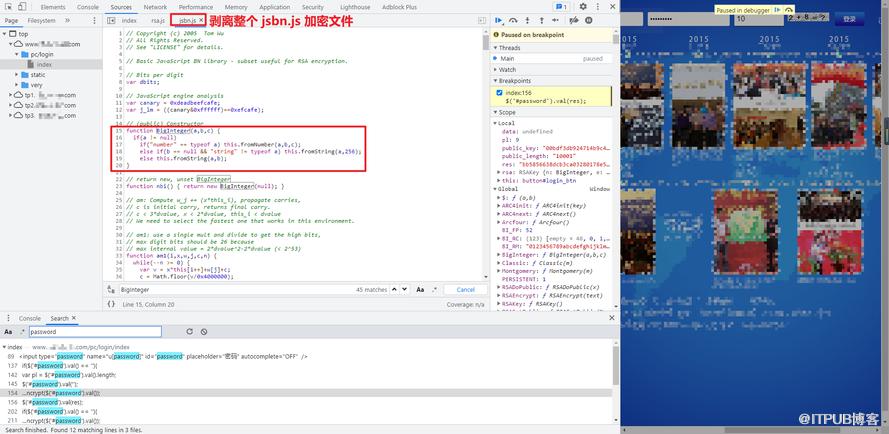Switch to the Network tab

[x=155, y=7]
